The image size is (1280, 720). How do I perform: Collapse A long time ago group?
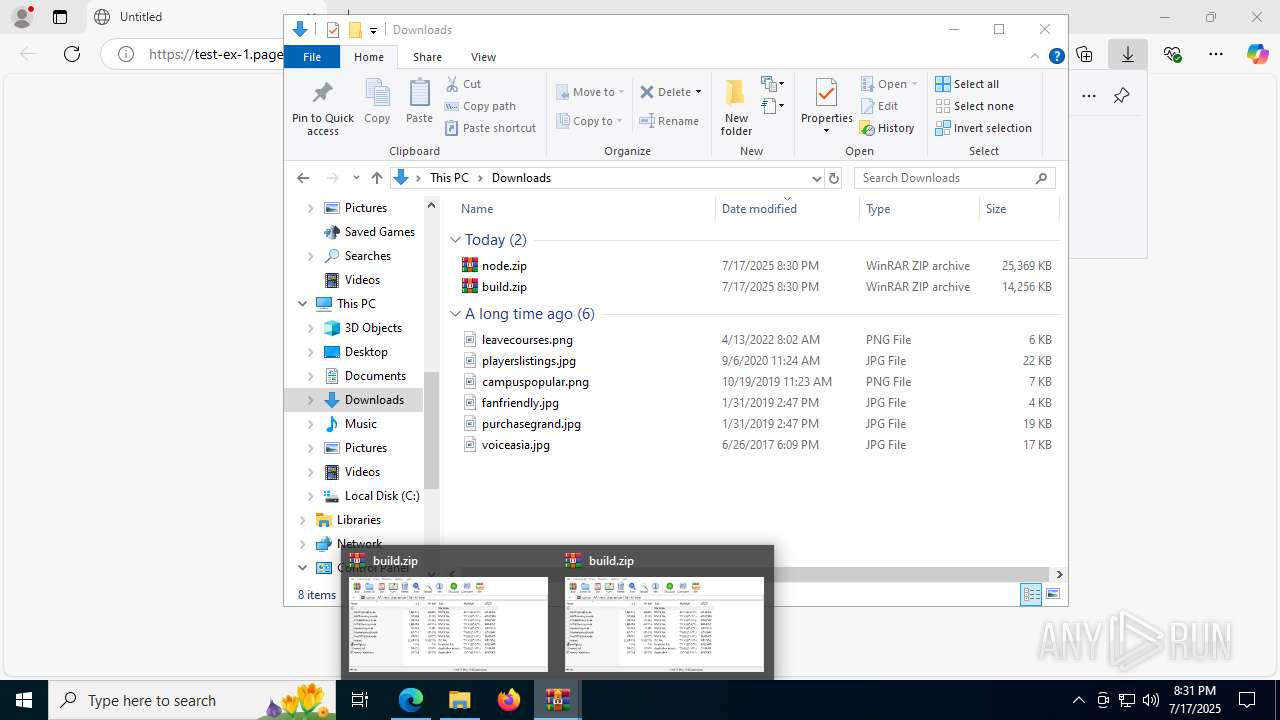[x=455, y=314]
